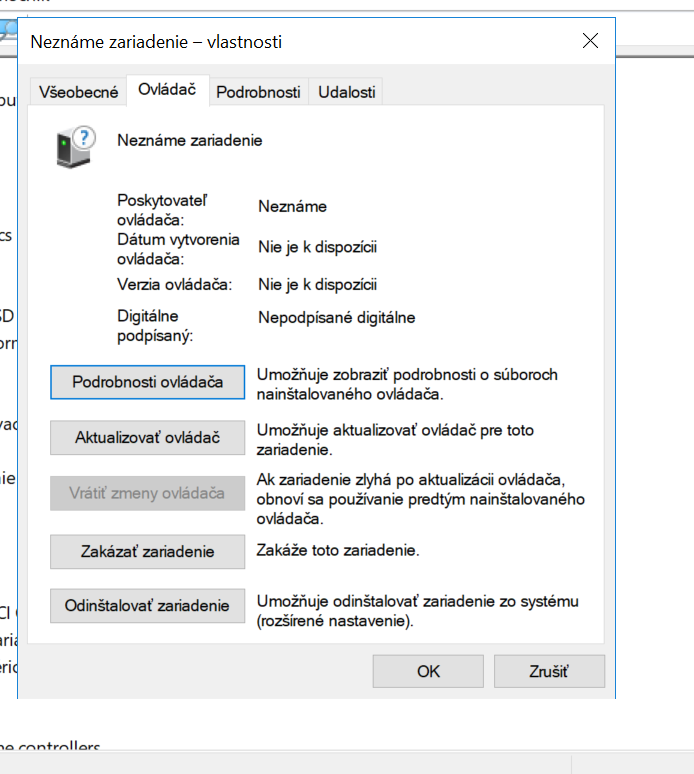
Task: Click the 'Digitálne podpísaný:' label
Action: tap(154, 326)
